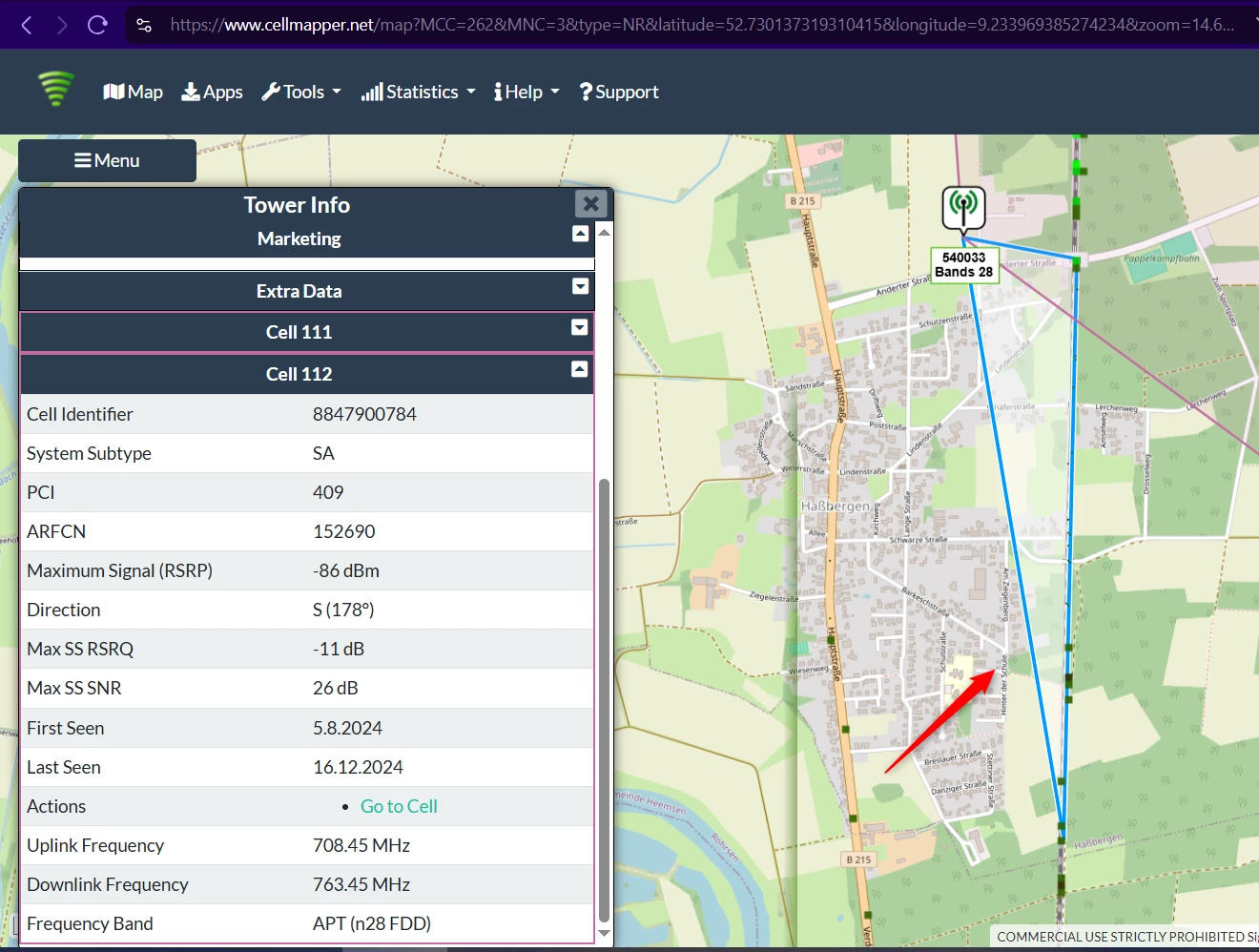Image resolution: width=1259 pixels, height=952 pixels.
Task: Click the Go to Cell link
Action: [x=399, y=806]
